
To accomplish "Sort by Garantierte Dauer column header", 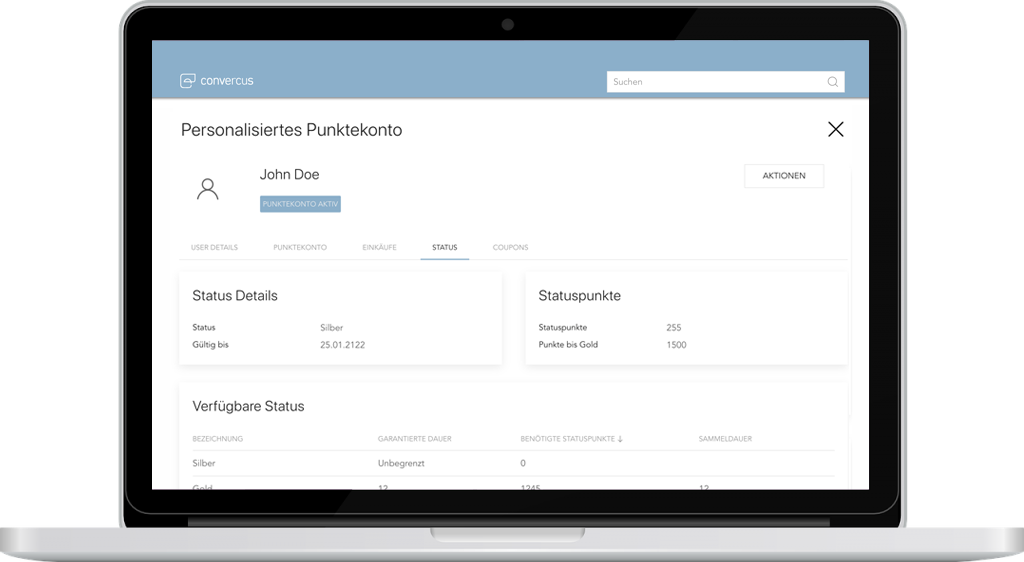I will tap(415, 439).
